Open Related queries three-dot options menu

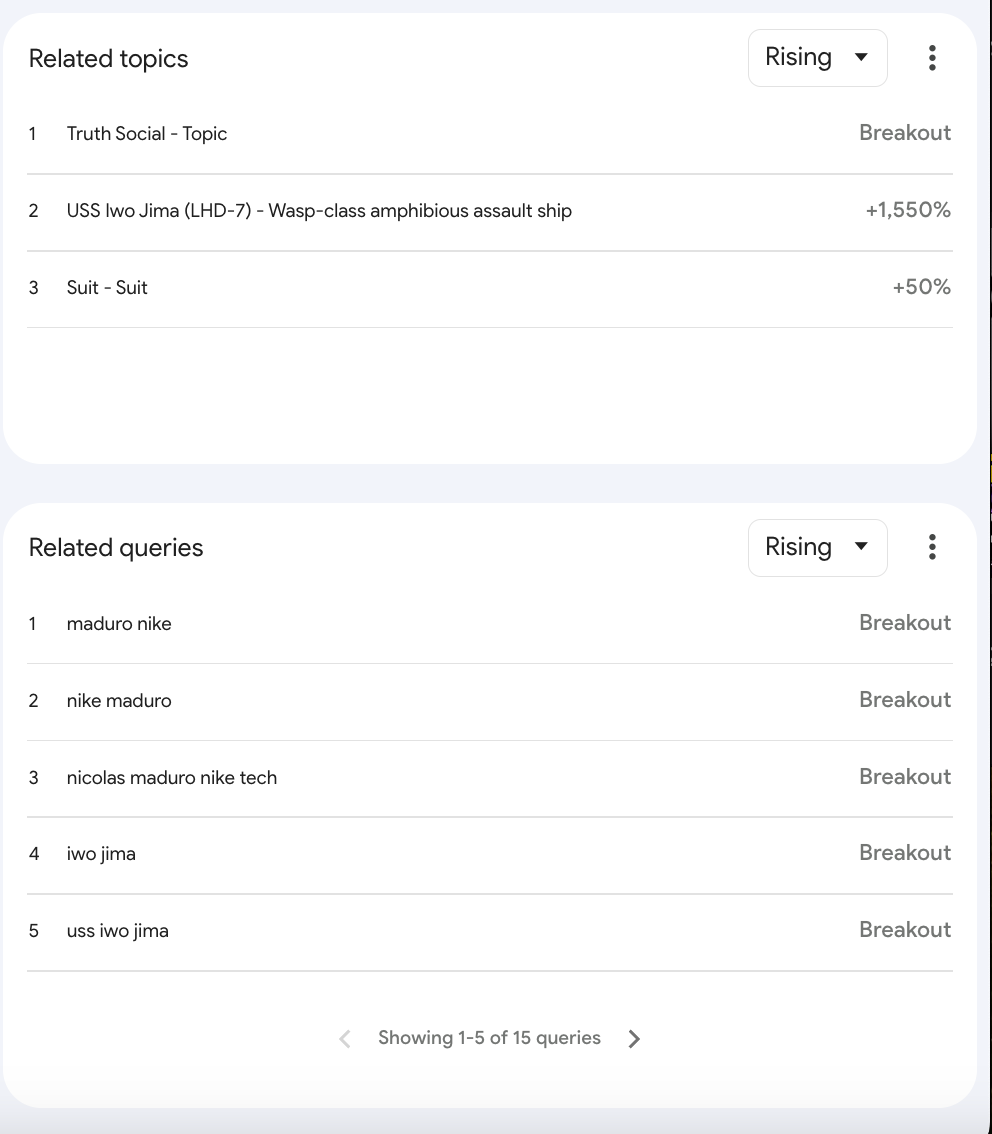coord(931,547)
